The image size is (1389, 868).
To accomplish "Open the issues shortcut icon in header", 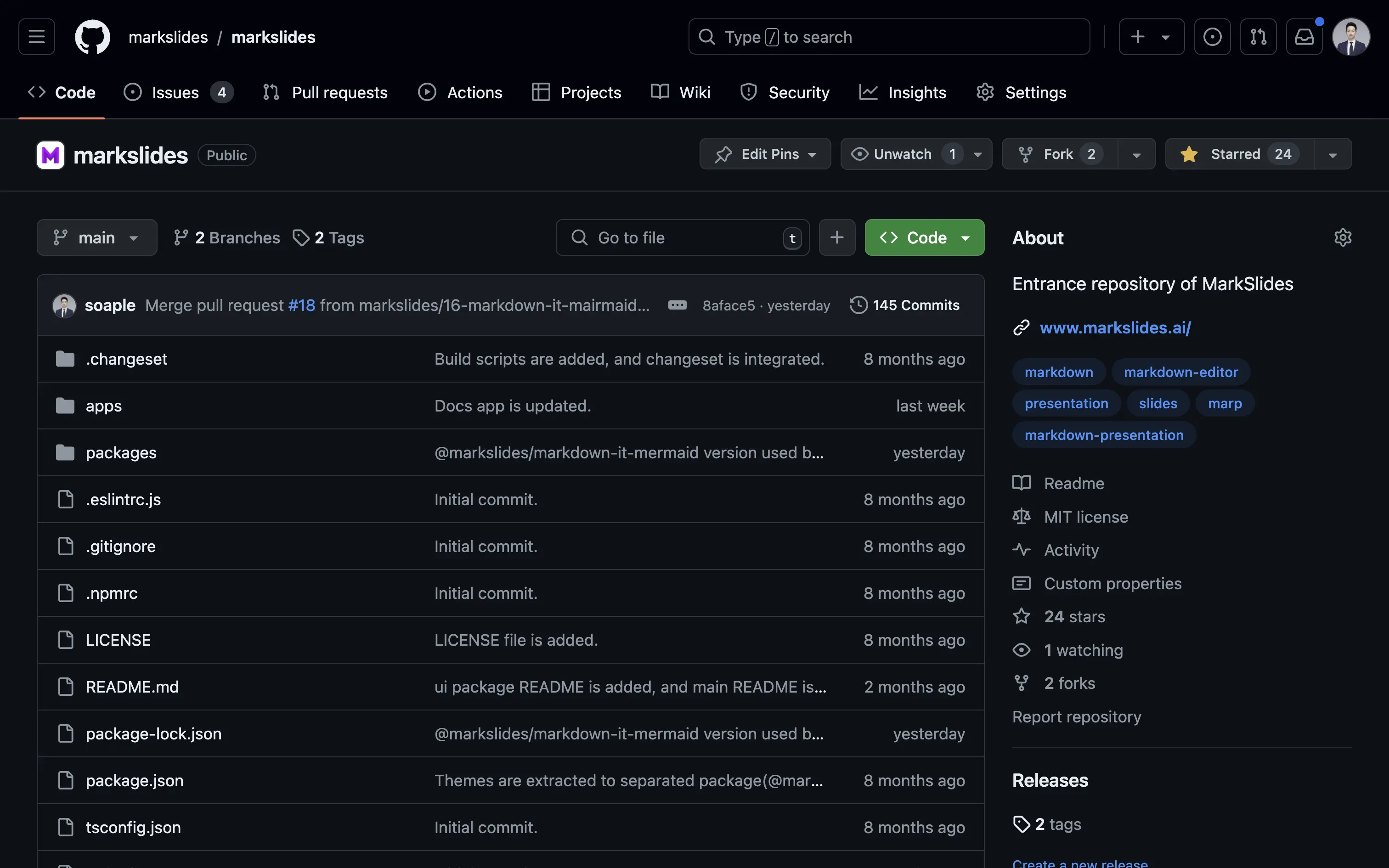I will tap(1212, 37).
